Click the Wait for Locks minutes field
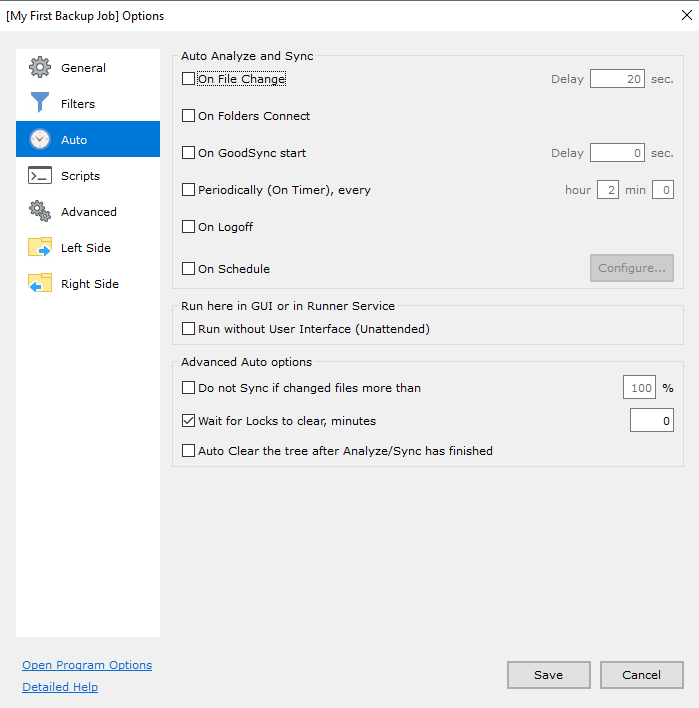 pos(652,420)
